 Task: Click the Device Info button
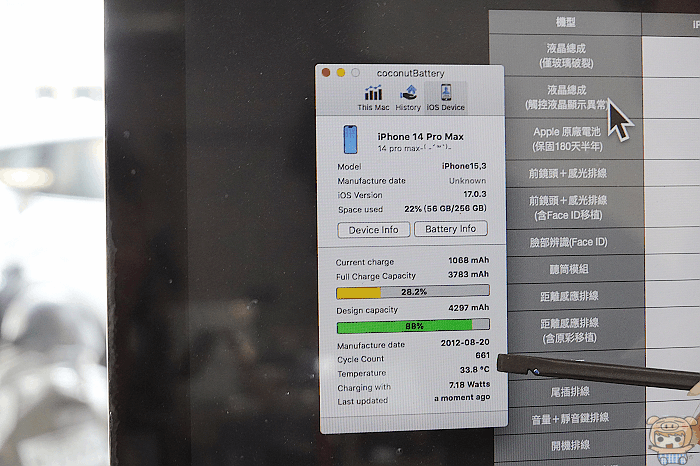click(374, 230)
